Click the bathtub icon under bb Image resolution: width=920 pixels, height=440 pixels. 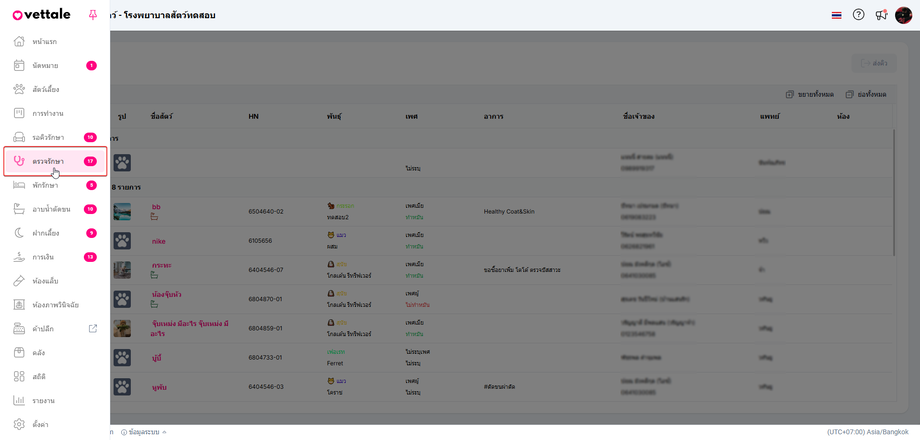tap(155, 216)
